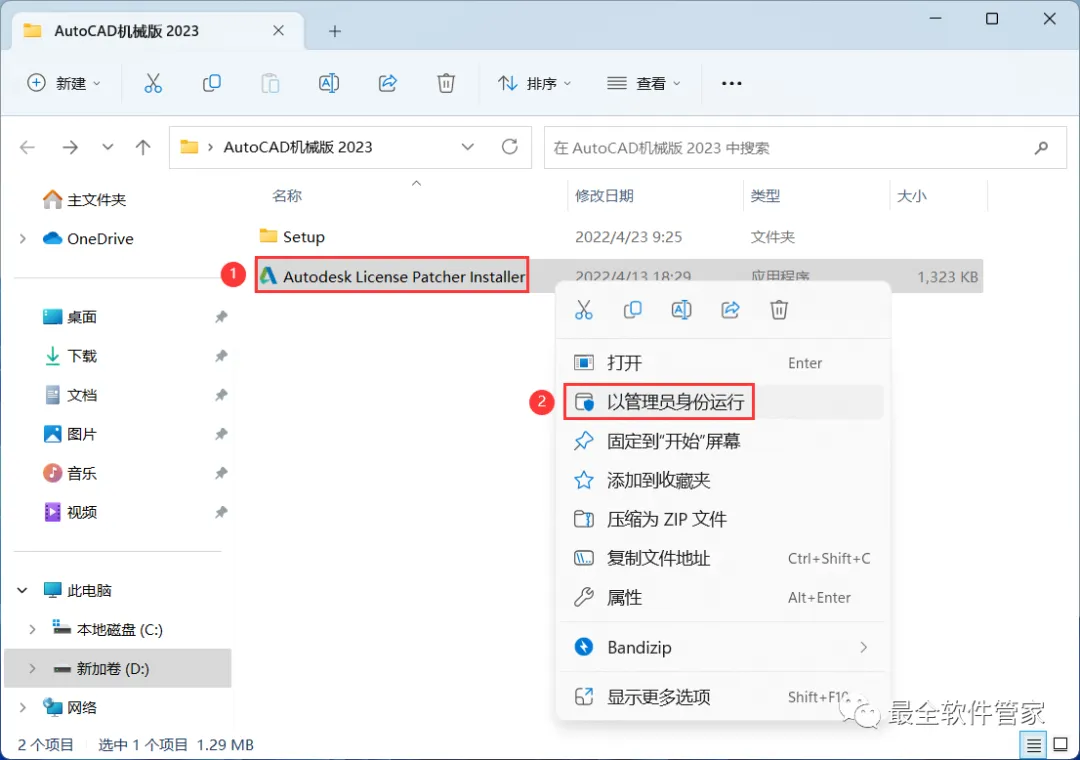Click the Delete icon in the context menu
The width and height of the screenshot is (1080, 760).
coord(779,310)
